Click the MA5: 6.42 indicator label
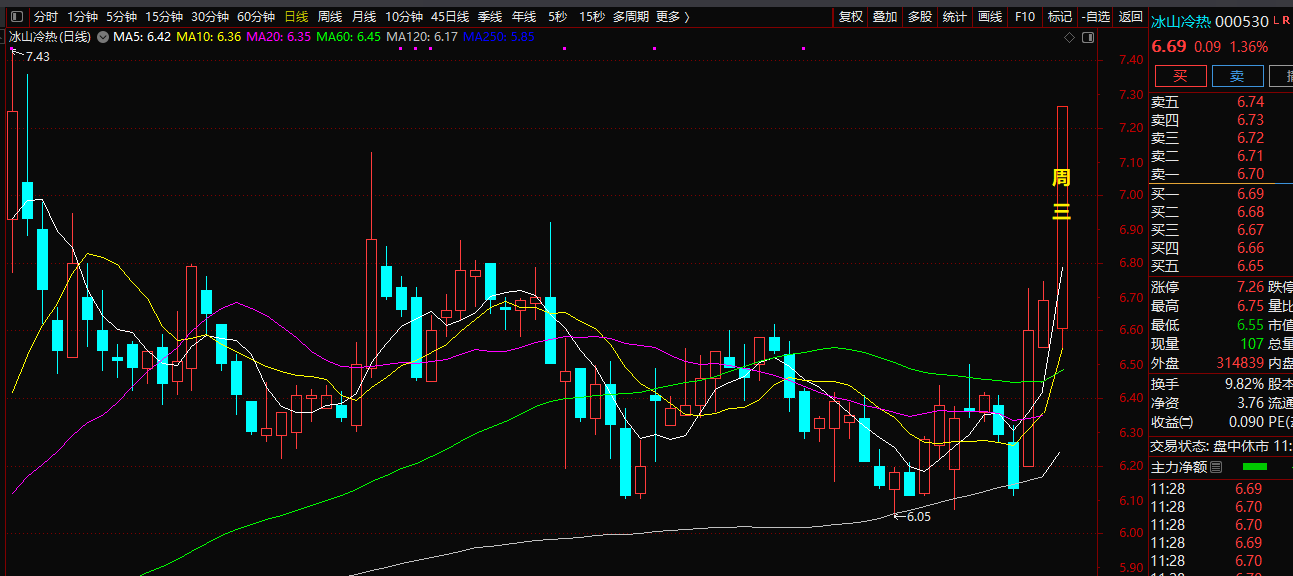 pos(143,37)
